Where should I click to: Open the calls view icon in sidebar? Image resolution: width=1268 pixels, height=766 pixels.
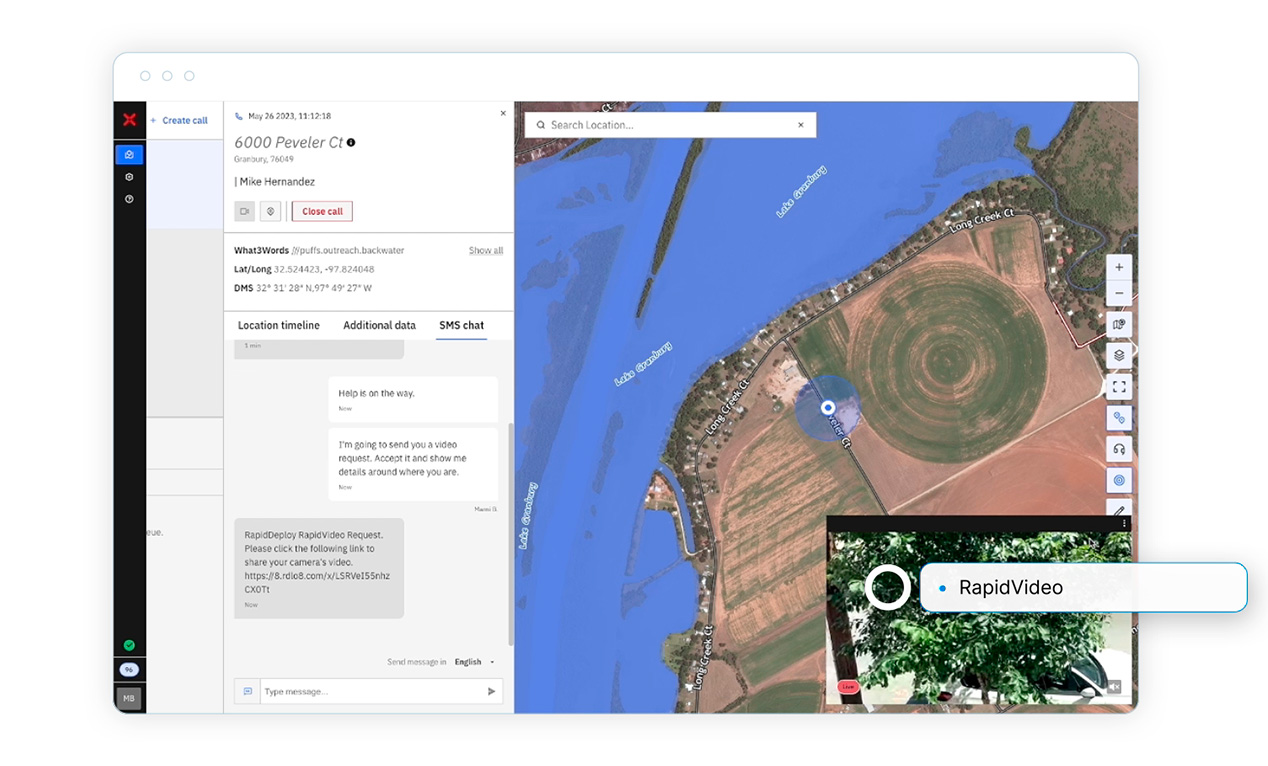click(x=129, y=154)
